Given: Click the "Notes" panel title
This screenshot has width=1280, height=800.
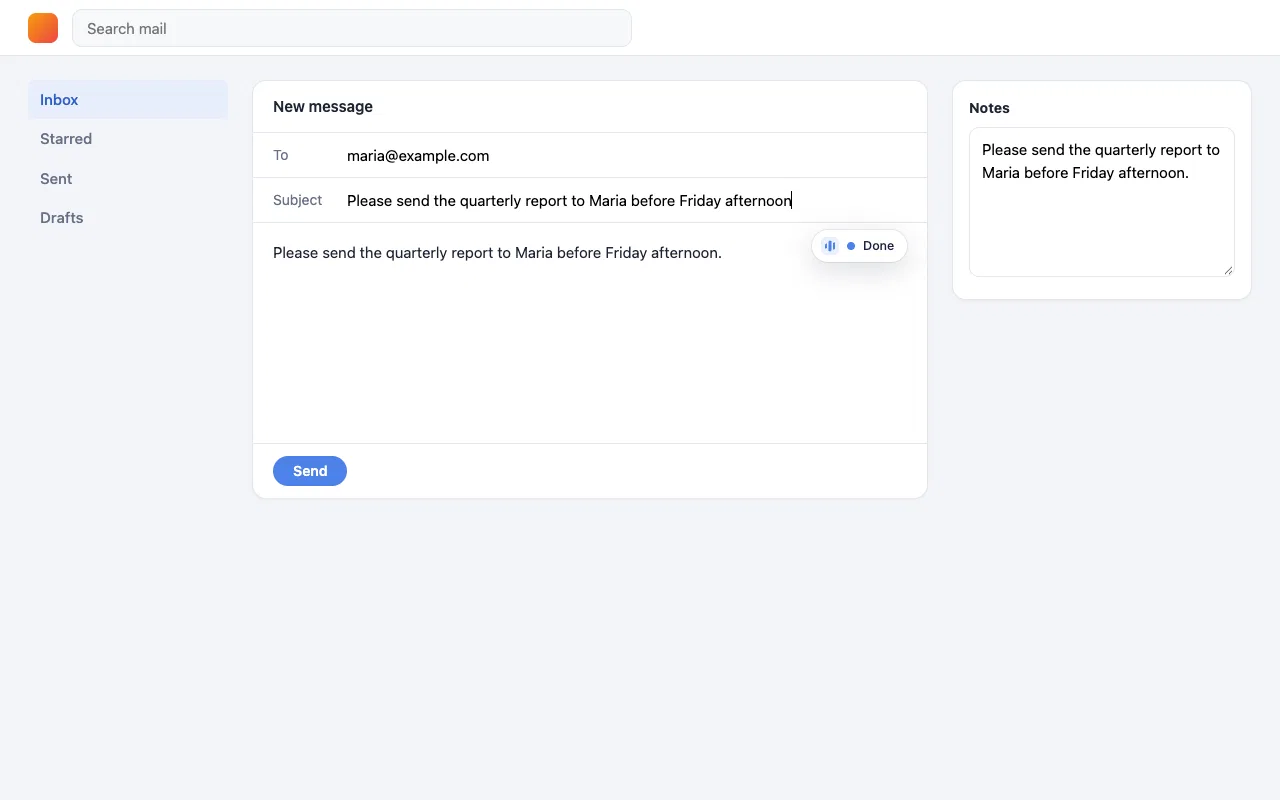Looking at the screenshot, I should 989,108.
